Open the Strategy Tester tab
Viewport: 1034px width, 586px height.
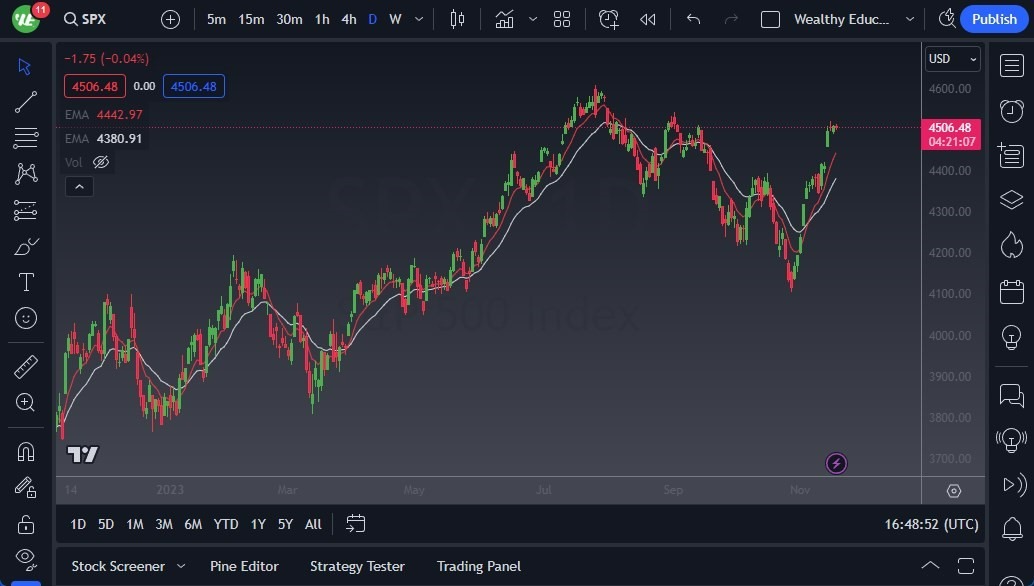(x=357, y=566)
